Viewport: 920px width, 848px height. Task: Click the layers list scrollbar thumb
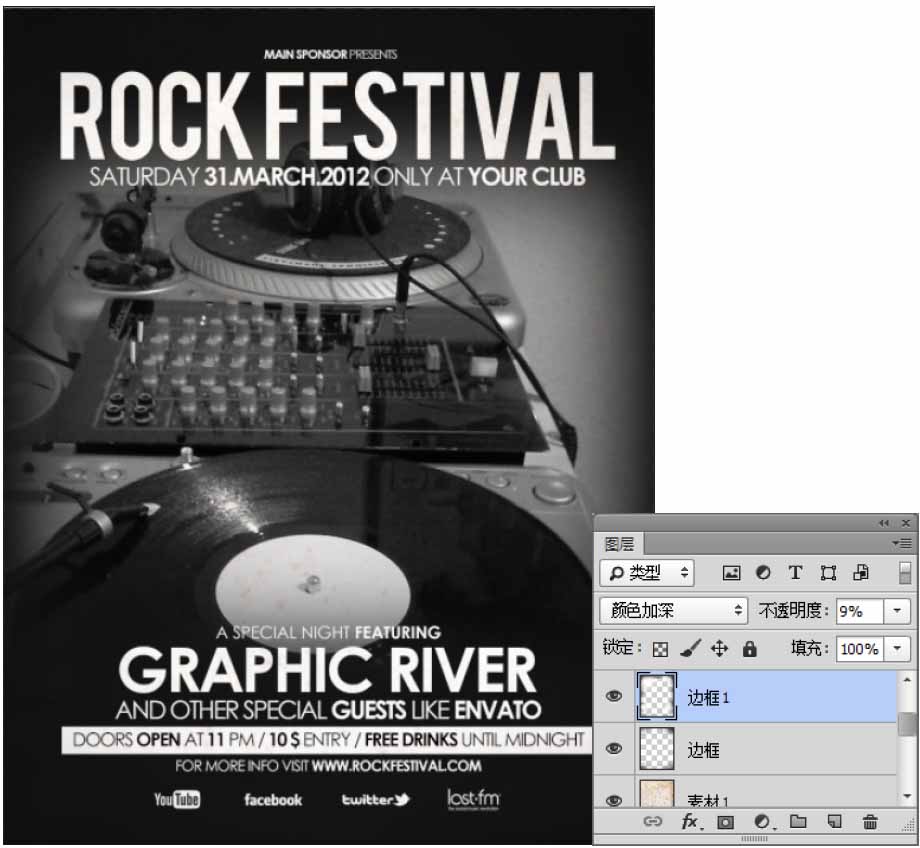tap(908, 723)
